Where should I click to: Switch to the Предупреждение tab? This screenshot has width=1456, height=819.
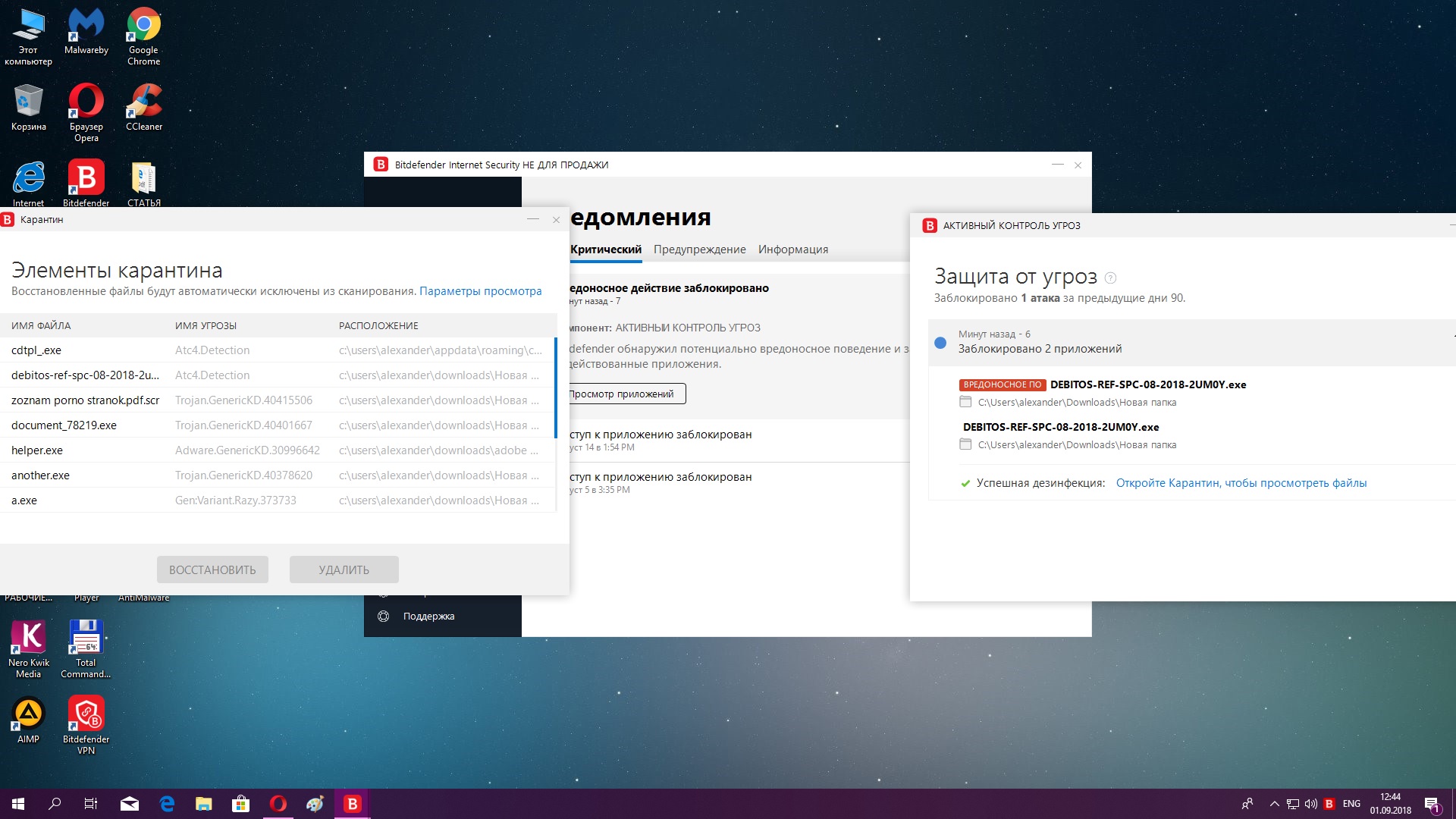(699, 249)
